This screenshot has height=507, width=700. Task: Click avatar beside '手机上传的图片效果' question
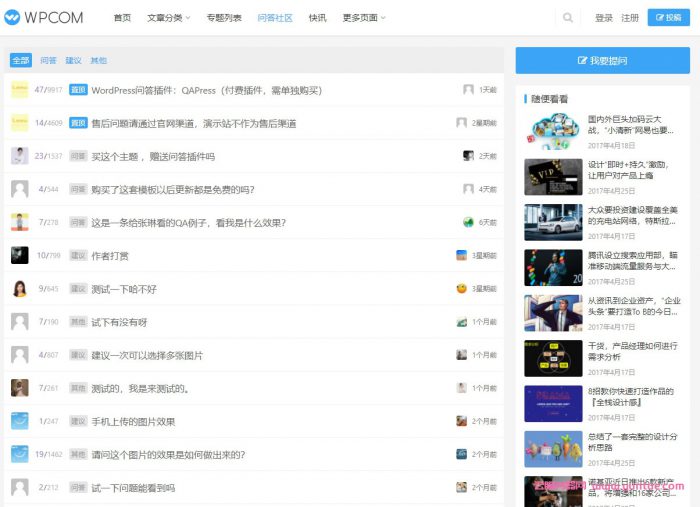click(x=19, y=421)
